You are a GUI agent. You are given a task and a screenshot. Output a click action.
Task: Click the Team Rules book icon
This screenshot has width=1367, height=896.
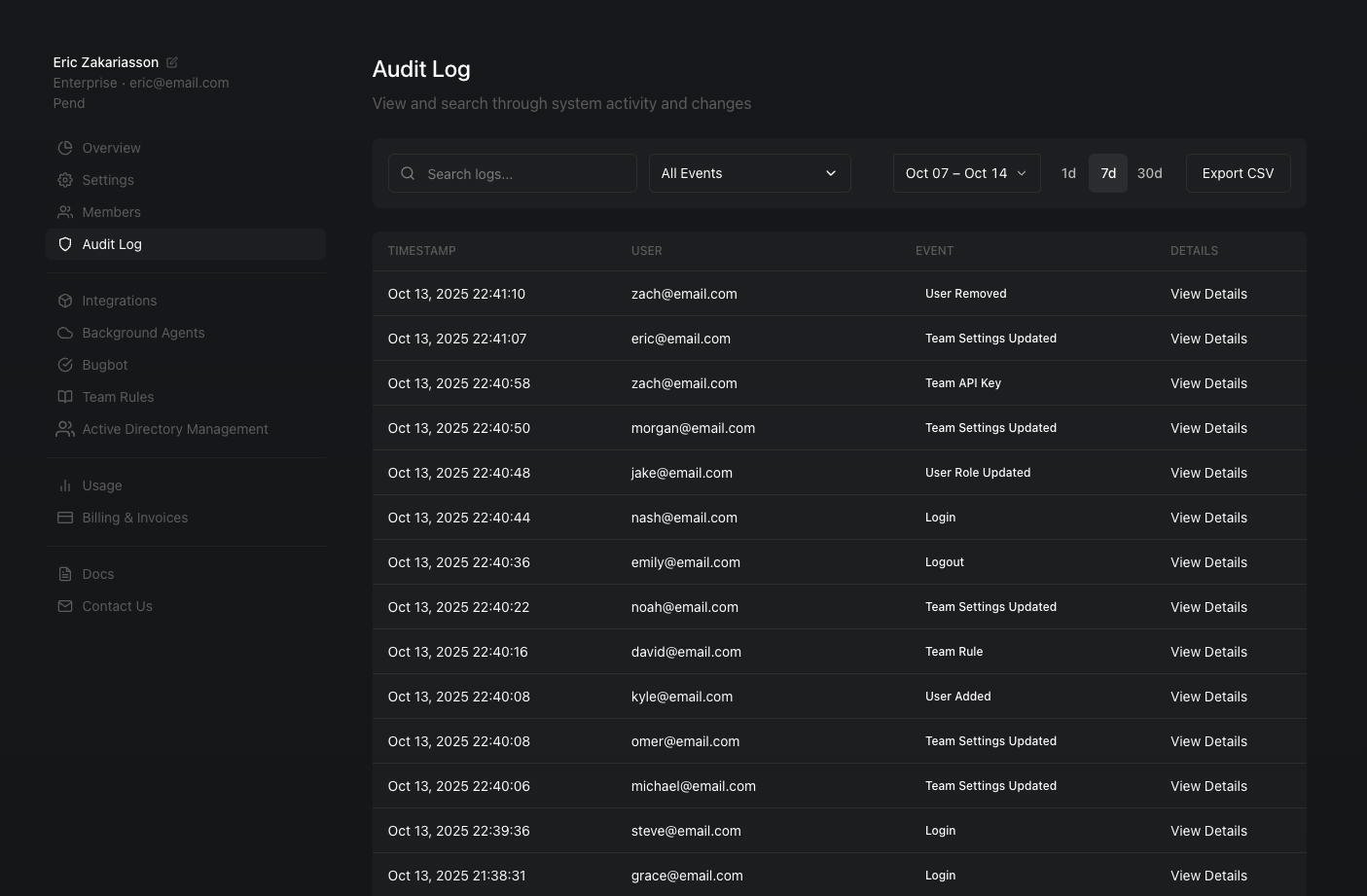point(65,397)
